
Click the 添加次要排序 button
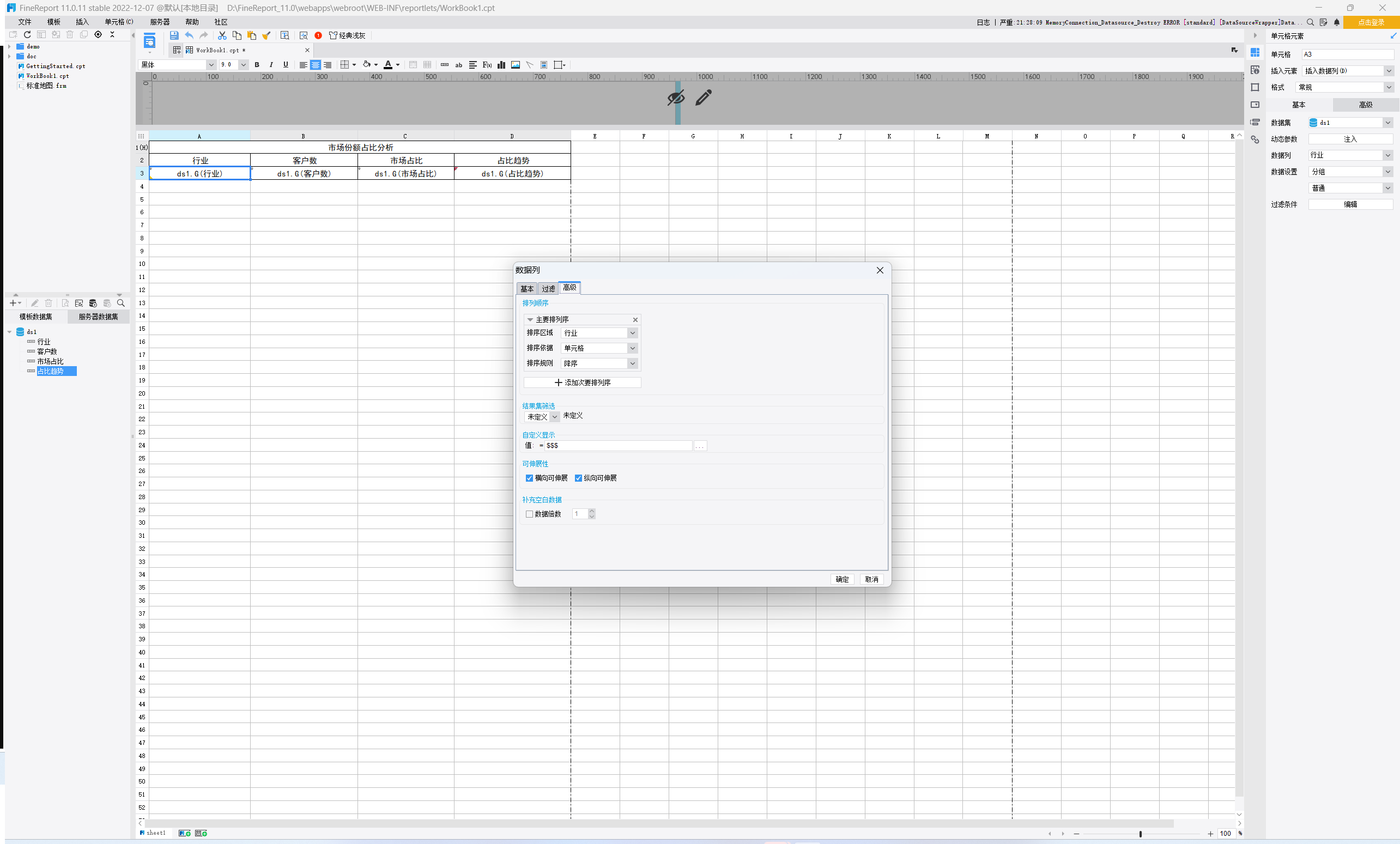coord(583,383)
